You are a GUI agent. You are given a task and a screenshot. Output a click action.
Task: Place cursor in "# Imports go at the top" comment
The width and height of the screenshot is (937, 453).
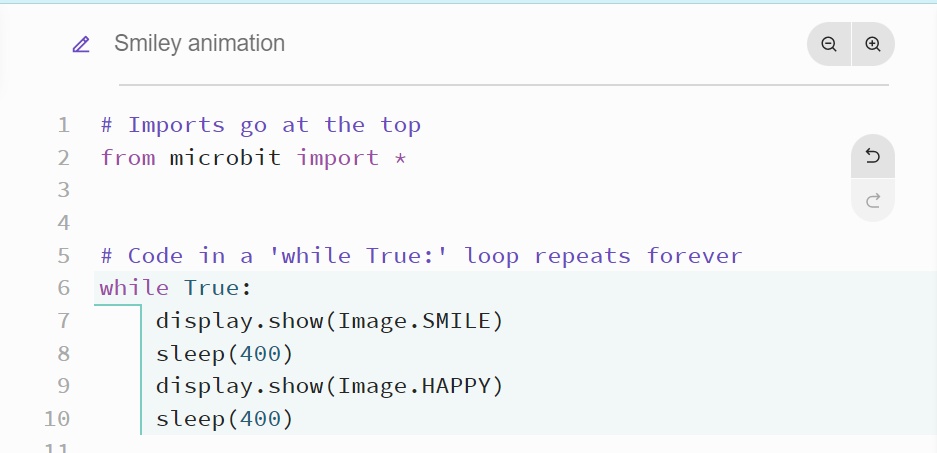point(260,125)
